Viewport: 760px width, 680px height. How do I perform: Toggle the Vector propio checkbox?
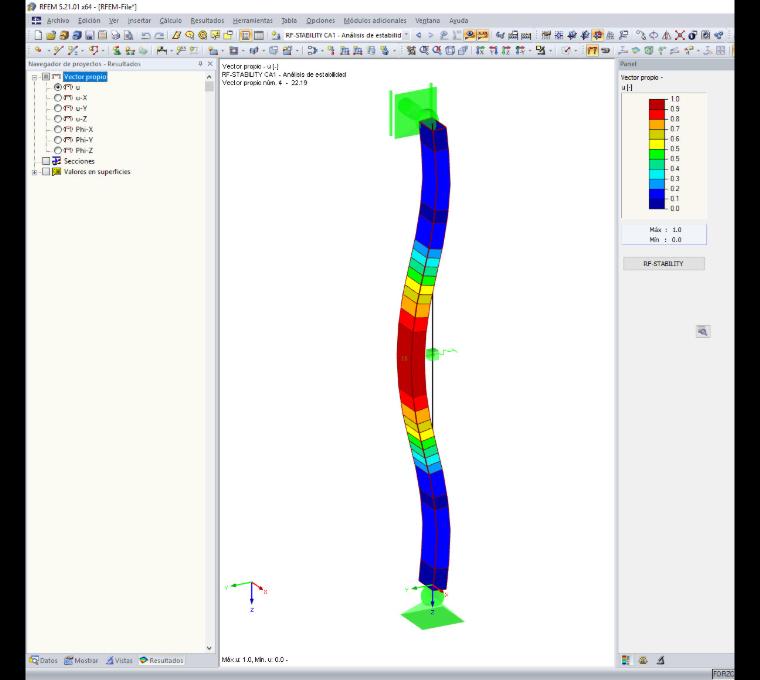(x=46, y=77)
